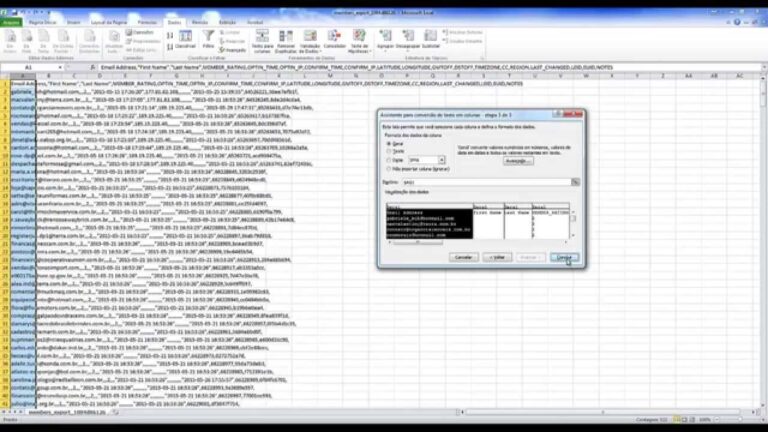Switch to Exibição tab
768x432 pixels.
[x=227, y=22]
